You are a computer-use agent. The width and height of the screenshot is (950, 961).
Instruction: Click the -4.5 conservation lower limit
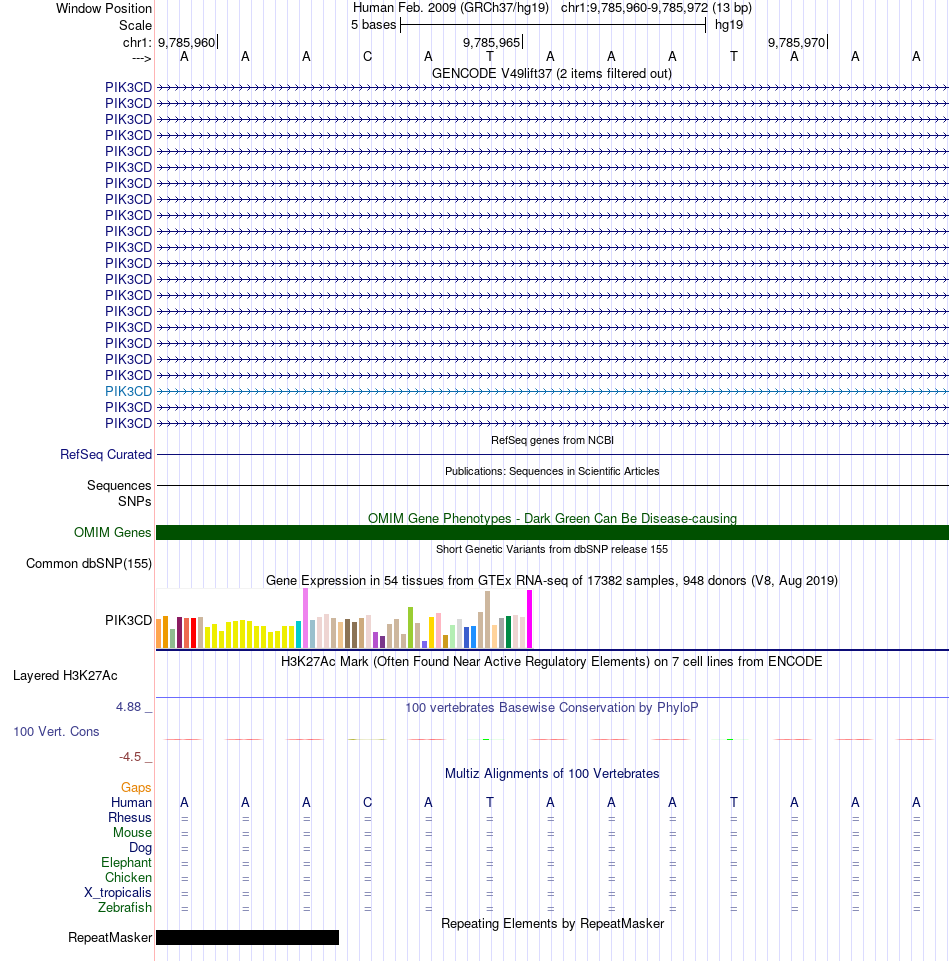click(x=130, y=757)
